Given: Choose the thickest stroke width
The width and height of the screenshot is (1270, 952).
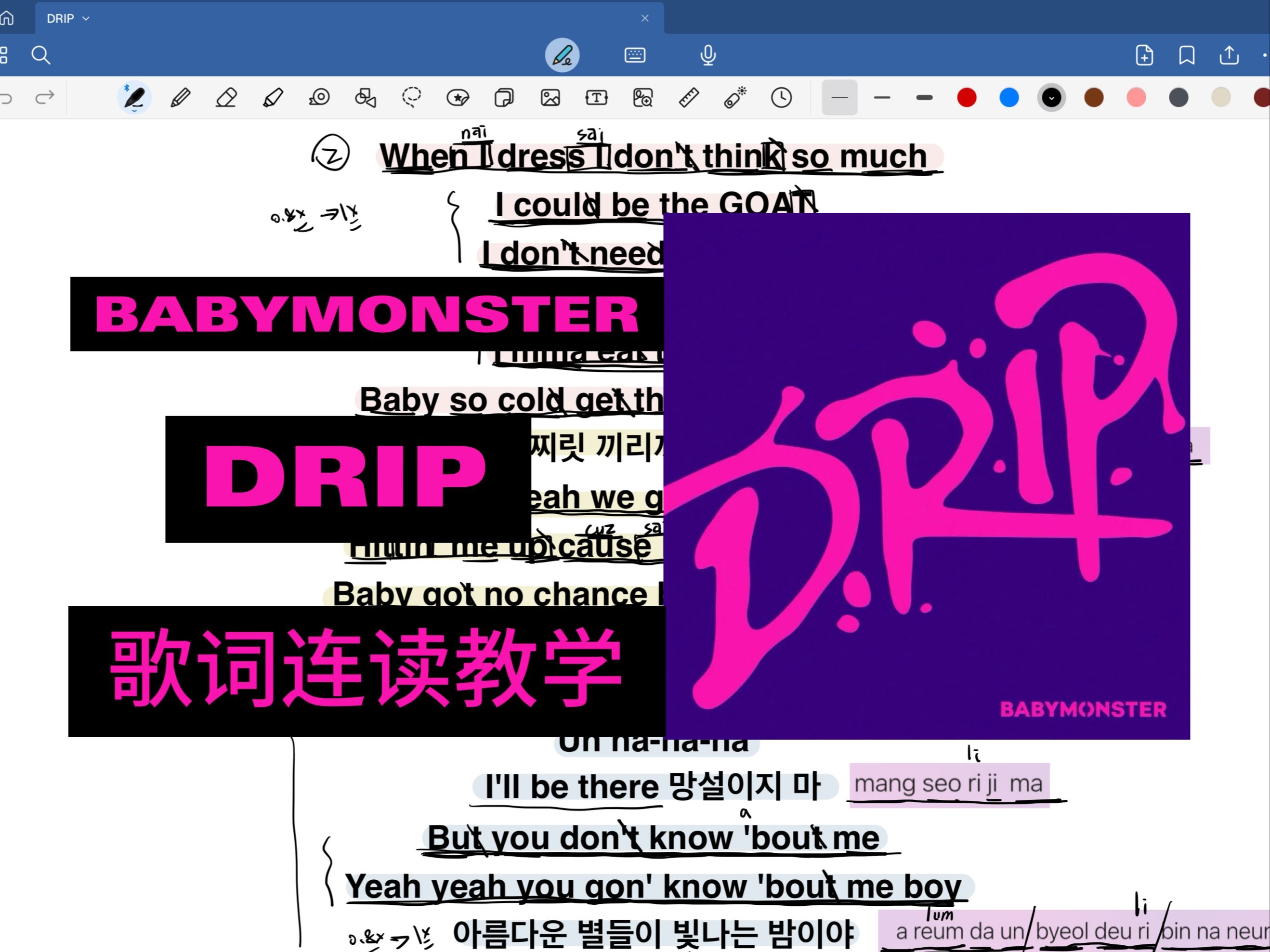Looking at the screenshot, I should [924, 97].
